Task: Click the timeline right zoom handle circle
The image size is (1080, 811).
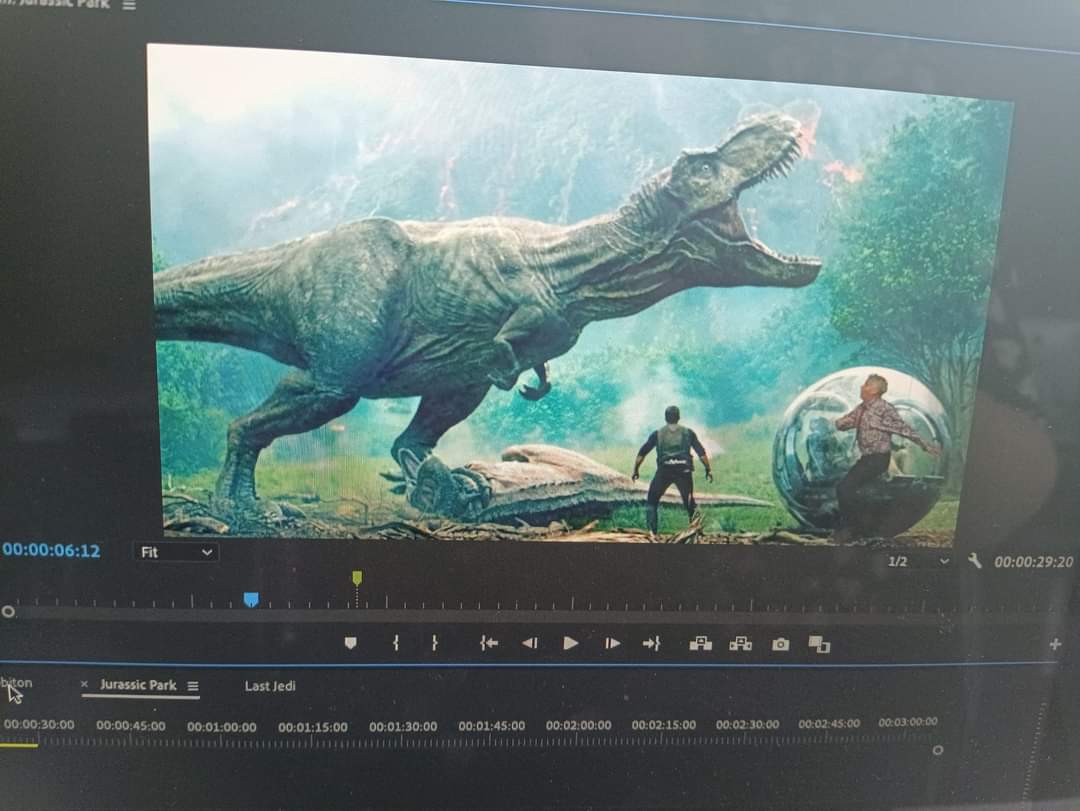Action: point(937,750)
